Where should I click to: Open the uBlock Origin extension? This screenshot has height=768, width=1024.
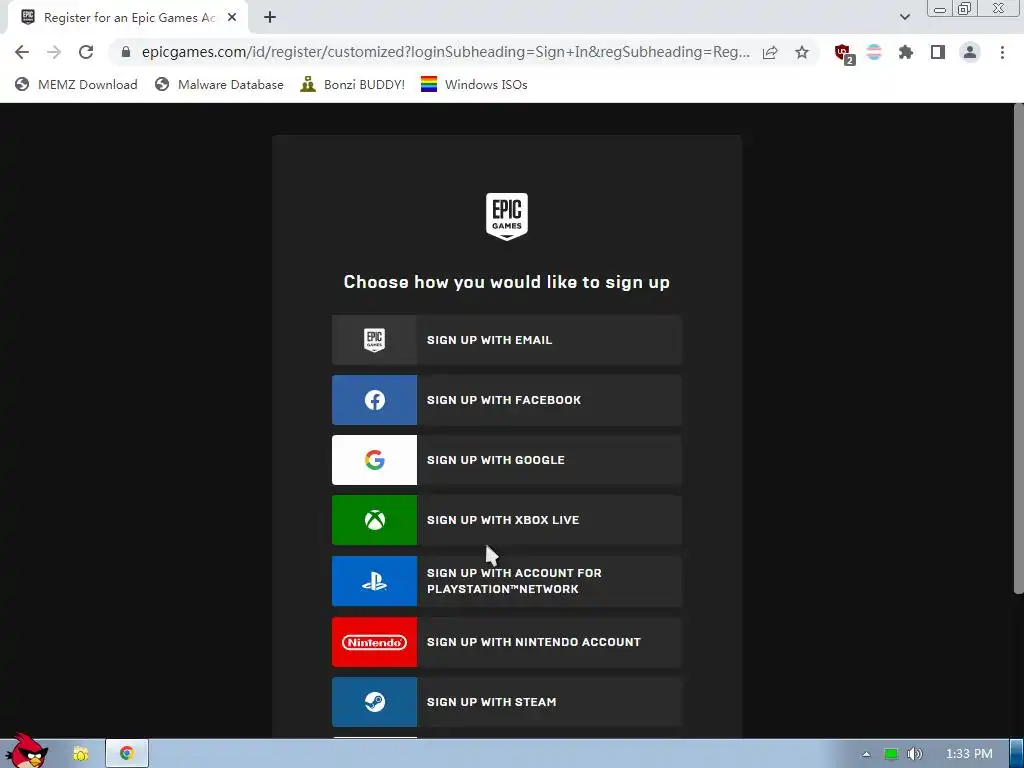coord(844,53)
